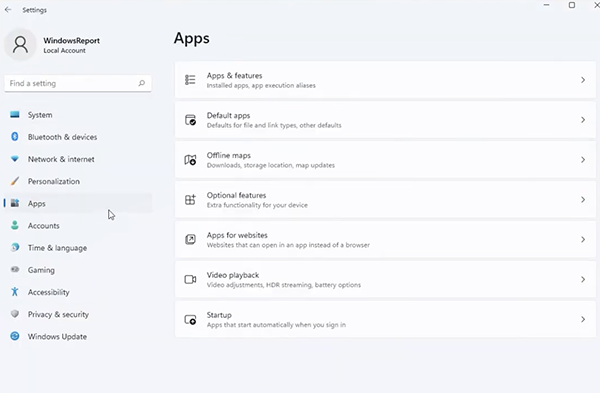Click the 'Local Account' text
The height and width of the screenshot is (393, 600).
click(x=64, y=51)
